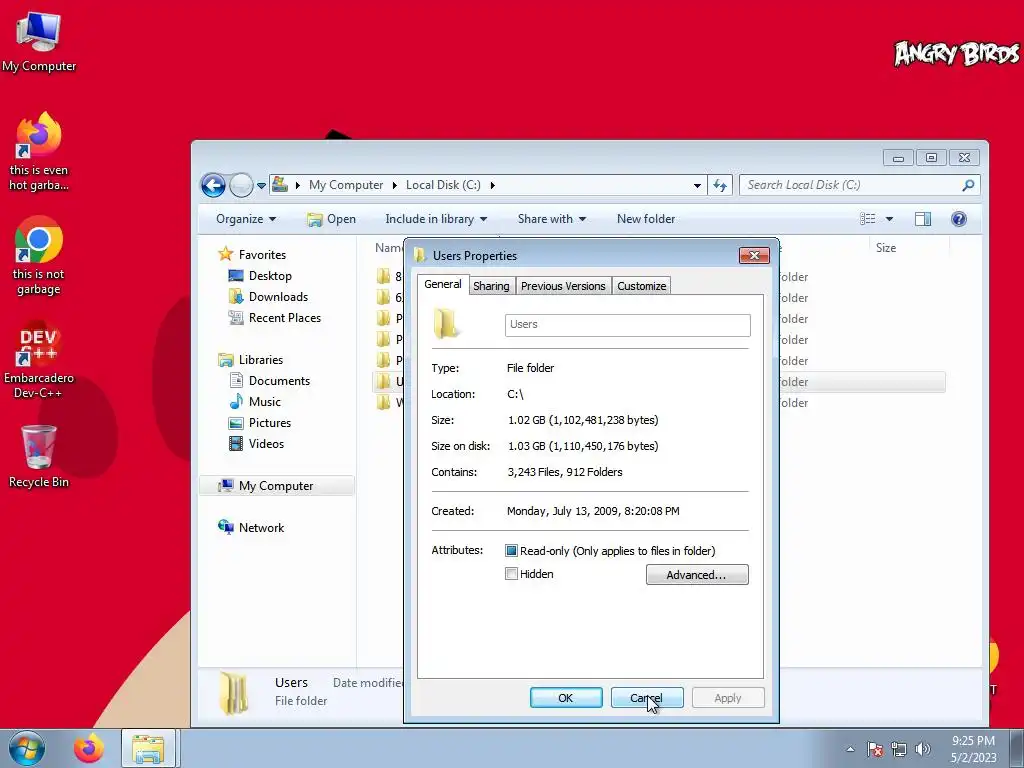This screenshot has height=768, width=1024.
Task: Toggle the preview pane icon
Action: point(923,219)
